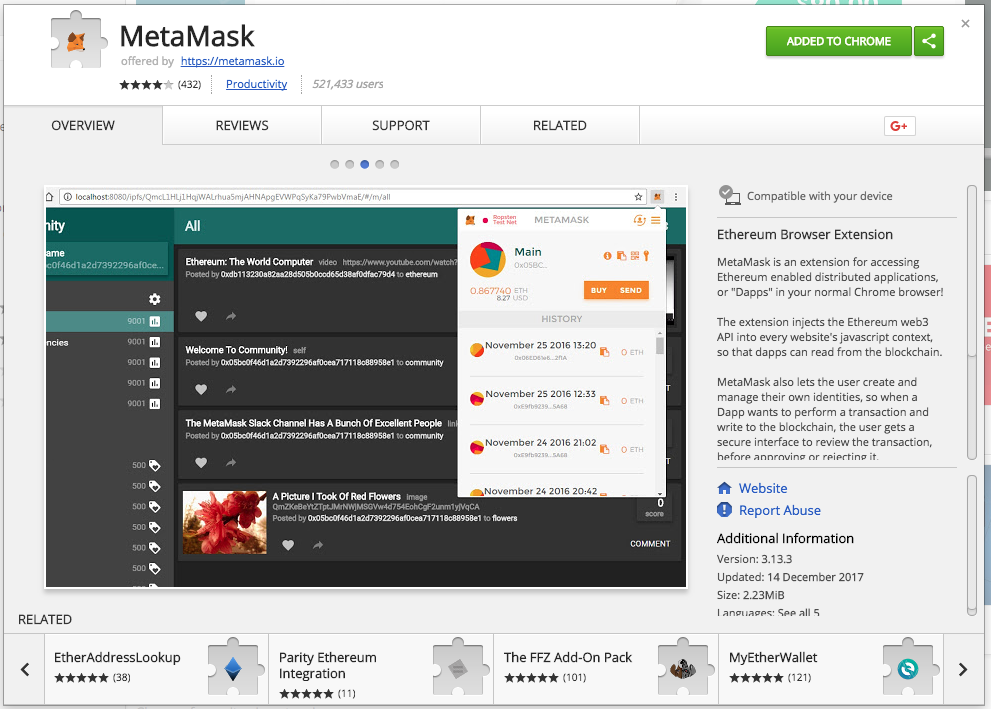991x709 pixels.
Task: Select the fifth screenshot carousel dot
Action: tap(395, 164)
